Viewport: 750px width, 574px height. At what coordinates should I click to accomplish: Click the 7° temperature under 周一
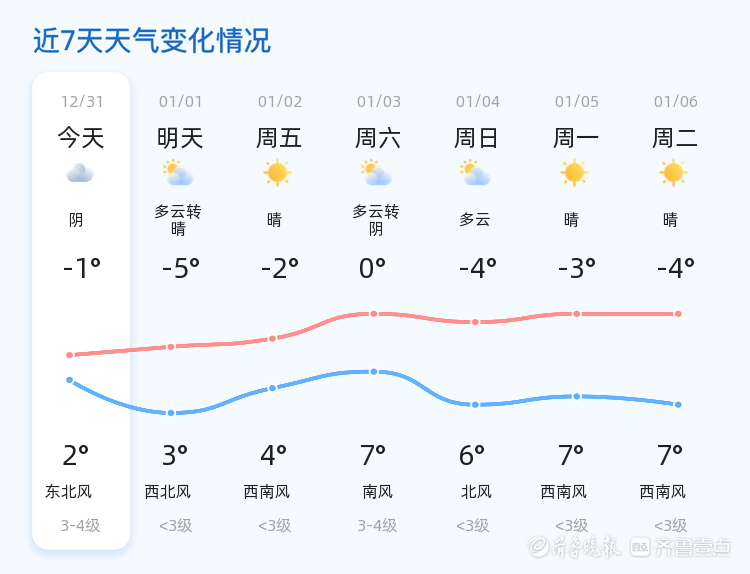coord(571,456)
